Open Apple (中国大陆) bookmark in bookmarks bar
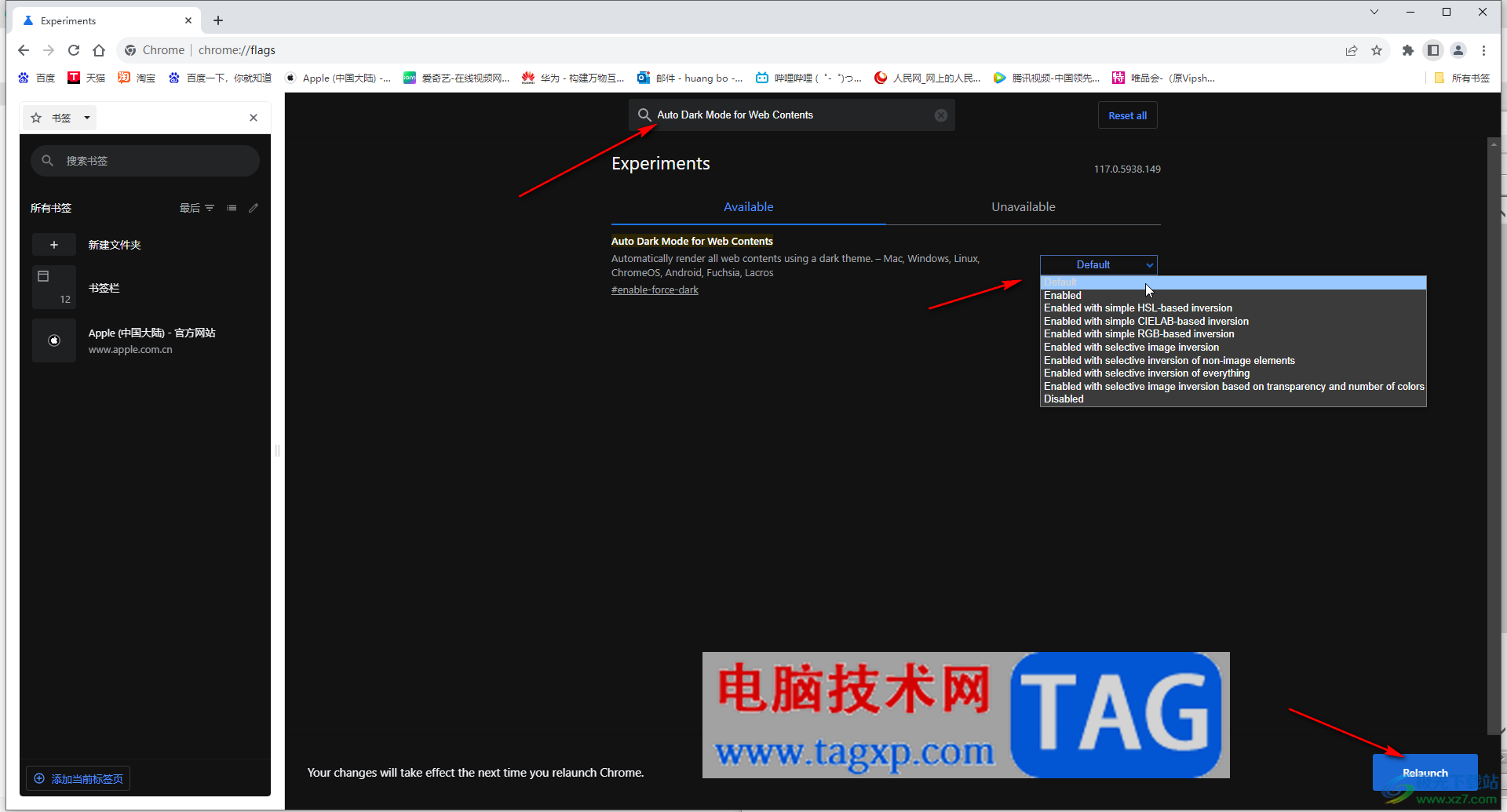1507x812 pixels. [x=338, y=78]
